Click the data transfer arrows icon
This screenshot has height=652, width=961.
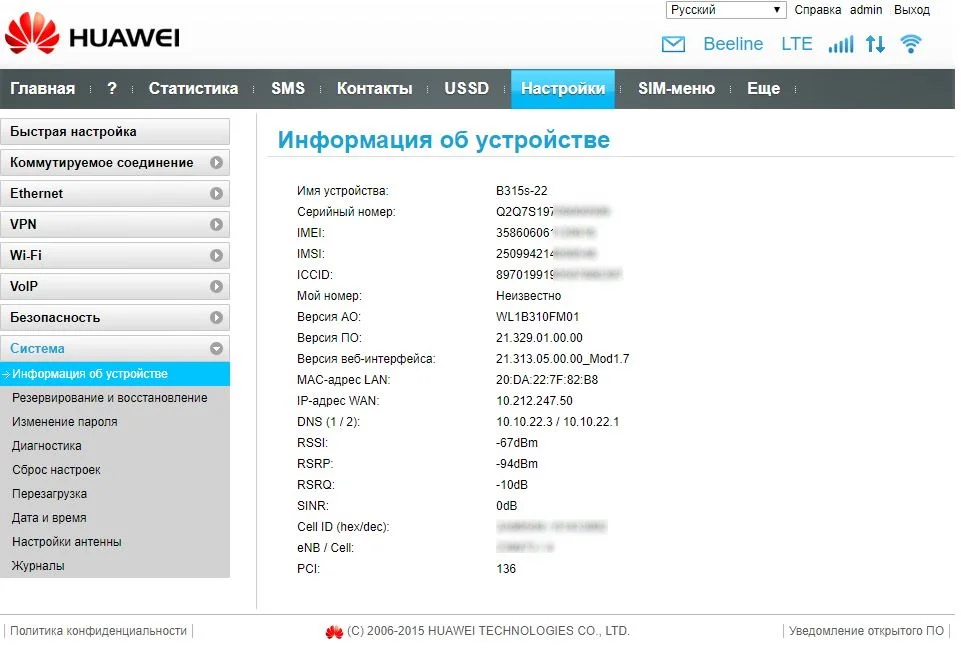point(875,44)
